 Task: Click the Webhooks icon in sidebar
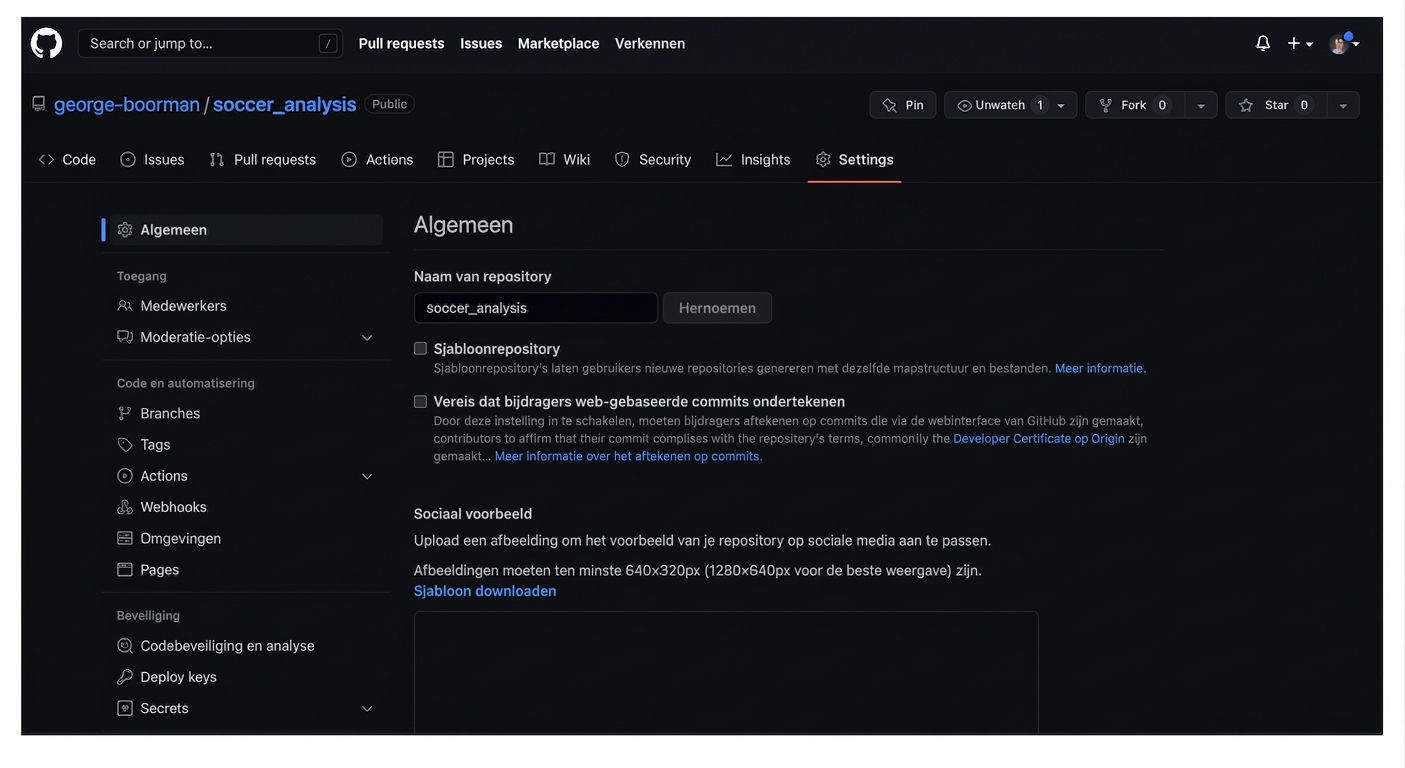pos(125,507)
